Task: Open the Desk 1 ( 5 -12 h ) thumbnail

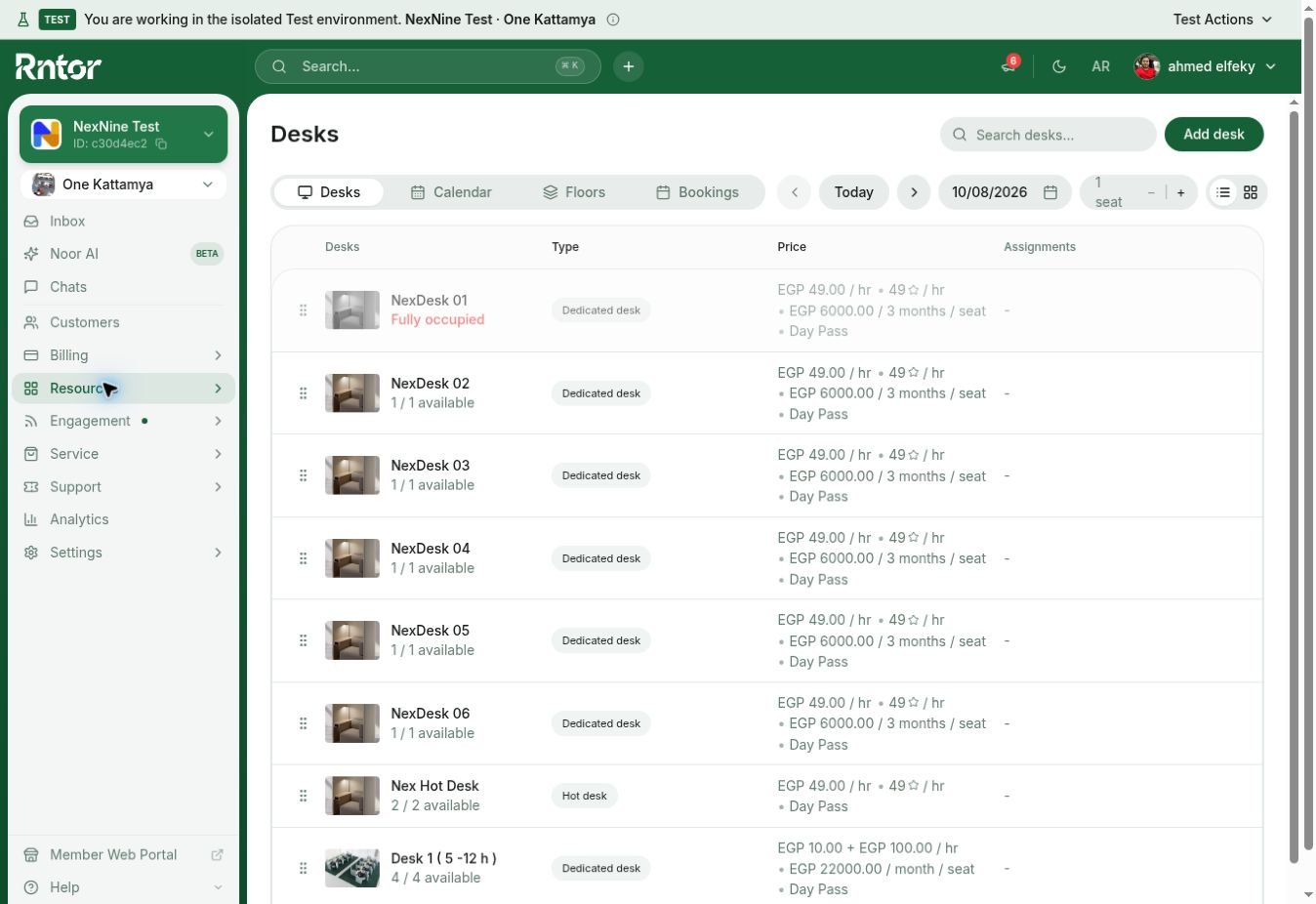Action: pos(352,868)
